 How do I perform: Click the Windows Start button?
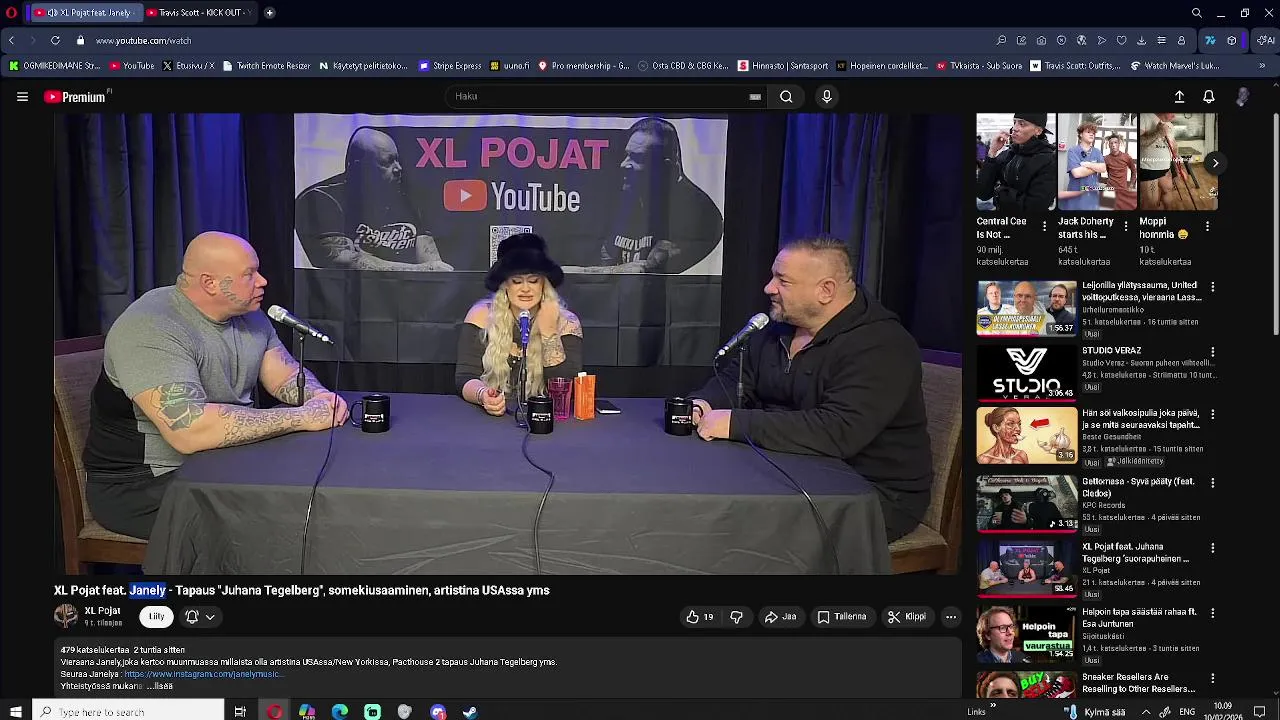pyautogui.click(x=15, y=712)
